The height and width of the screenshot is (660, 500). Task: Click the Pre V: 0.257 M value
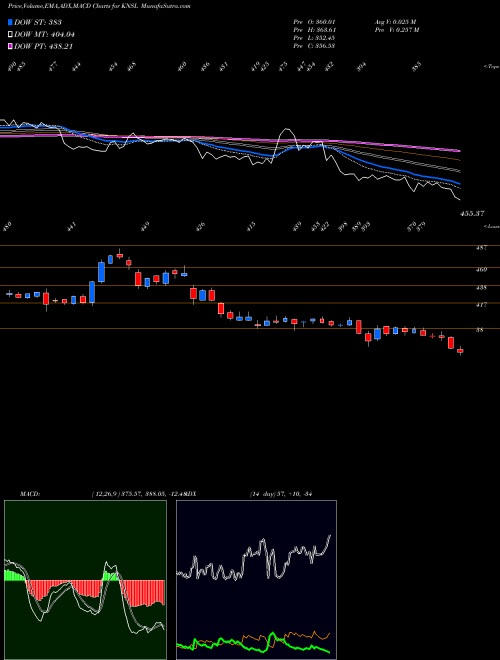pyautogui.click(x=396, y=29)
